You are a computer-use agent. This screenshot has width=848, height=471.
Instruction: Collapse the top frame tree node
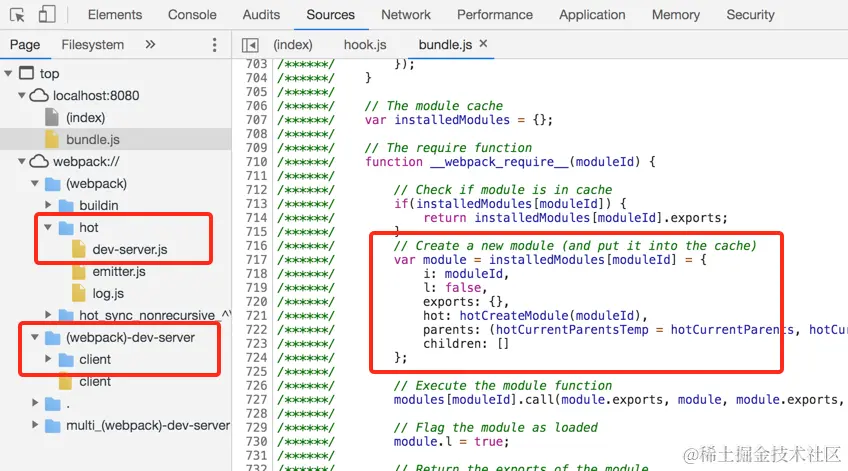tap(8, 73)
